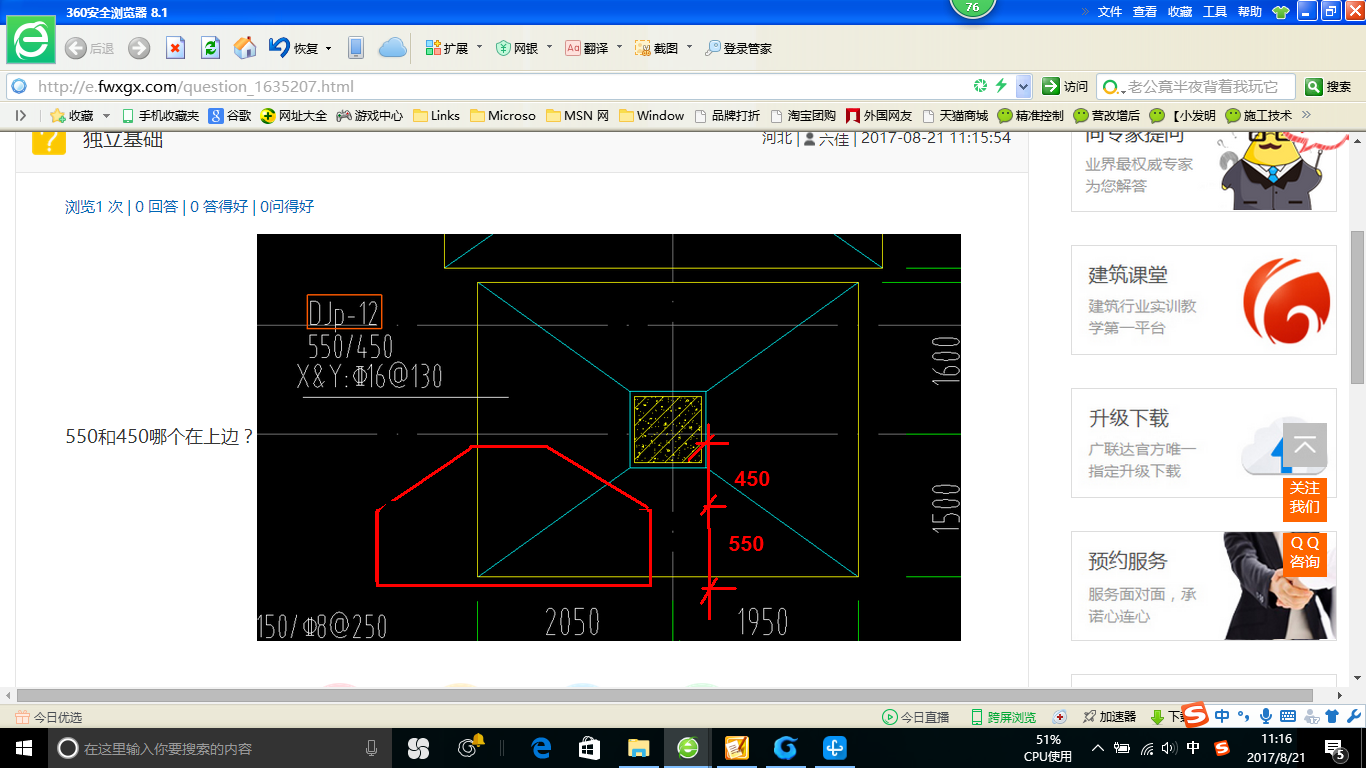Open the 建筑课堂 sidebar card
The width and height of the screenshot is (1366, 768).
pos(1204,300)
